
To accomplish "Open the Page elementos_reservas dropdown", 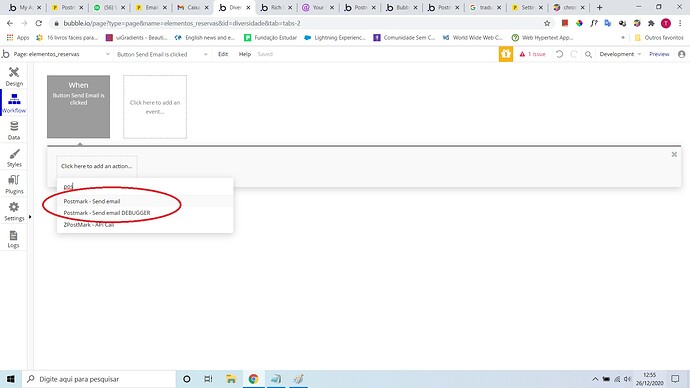I will pos(61,54).
